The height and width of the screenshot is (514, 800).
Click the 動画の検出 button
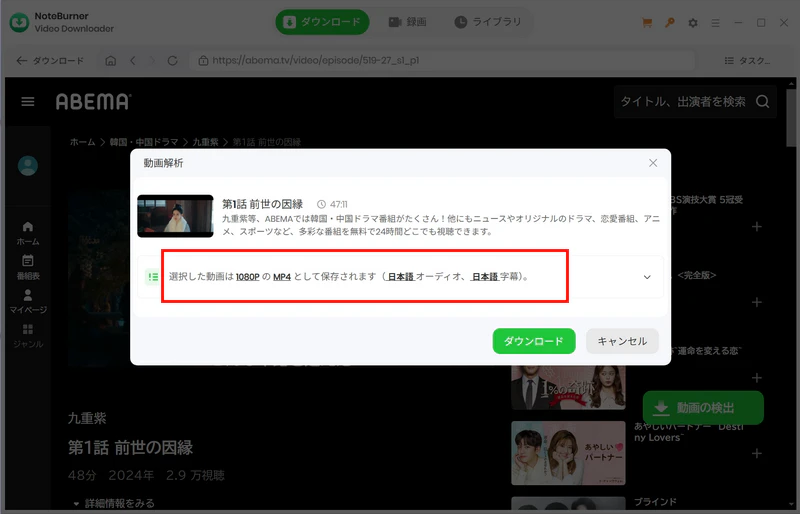(703, 408)
